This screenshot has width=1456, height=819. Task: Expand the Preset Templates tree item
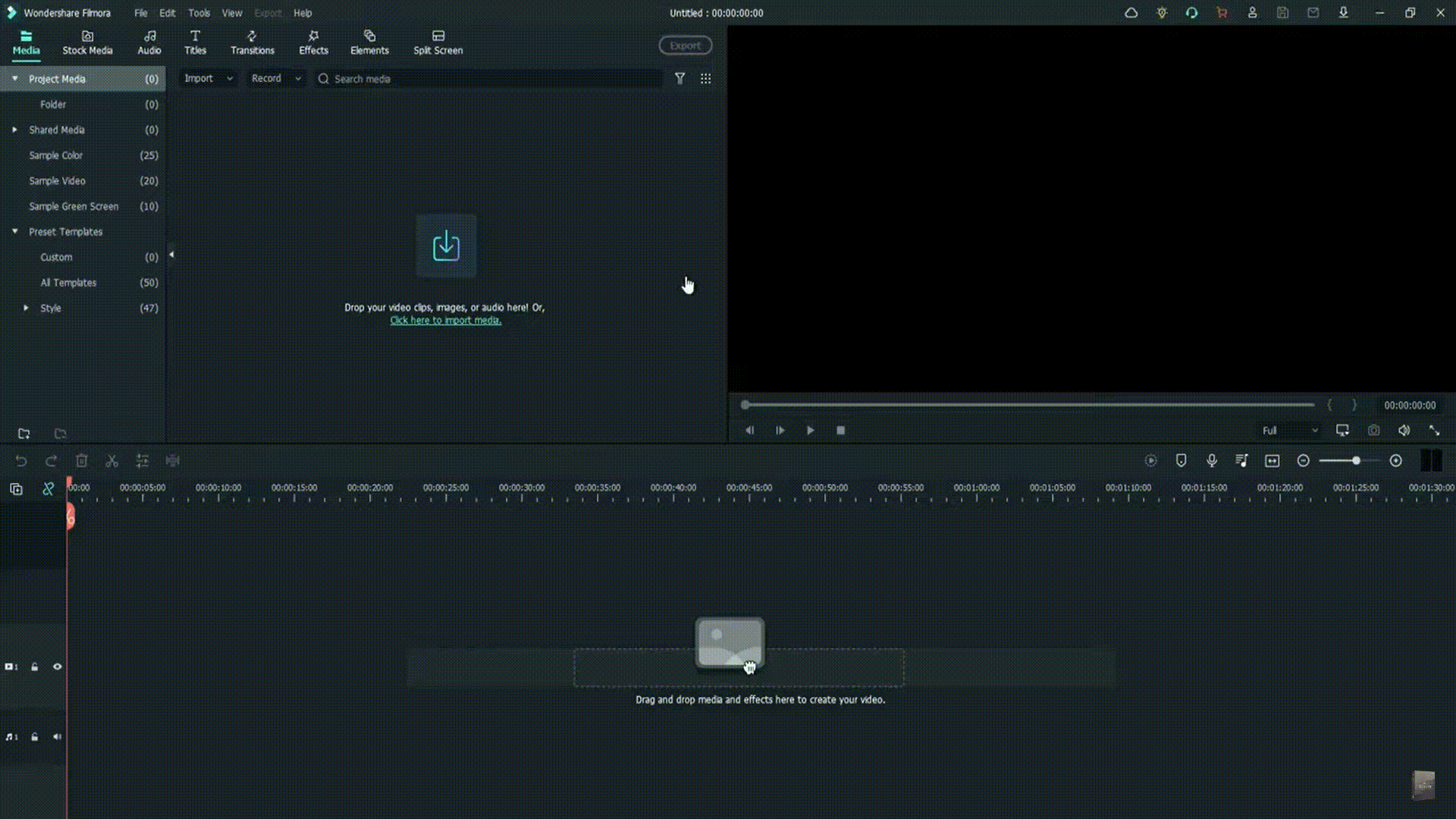pos(14,231)
